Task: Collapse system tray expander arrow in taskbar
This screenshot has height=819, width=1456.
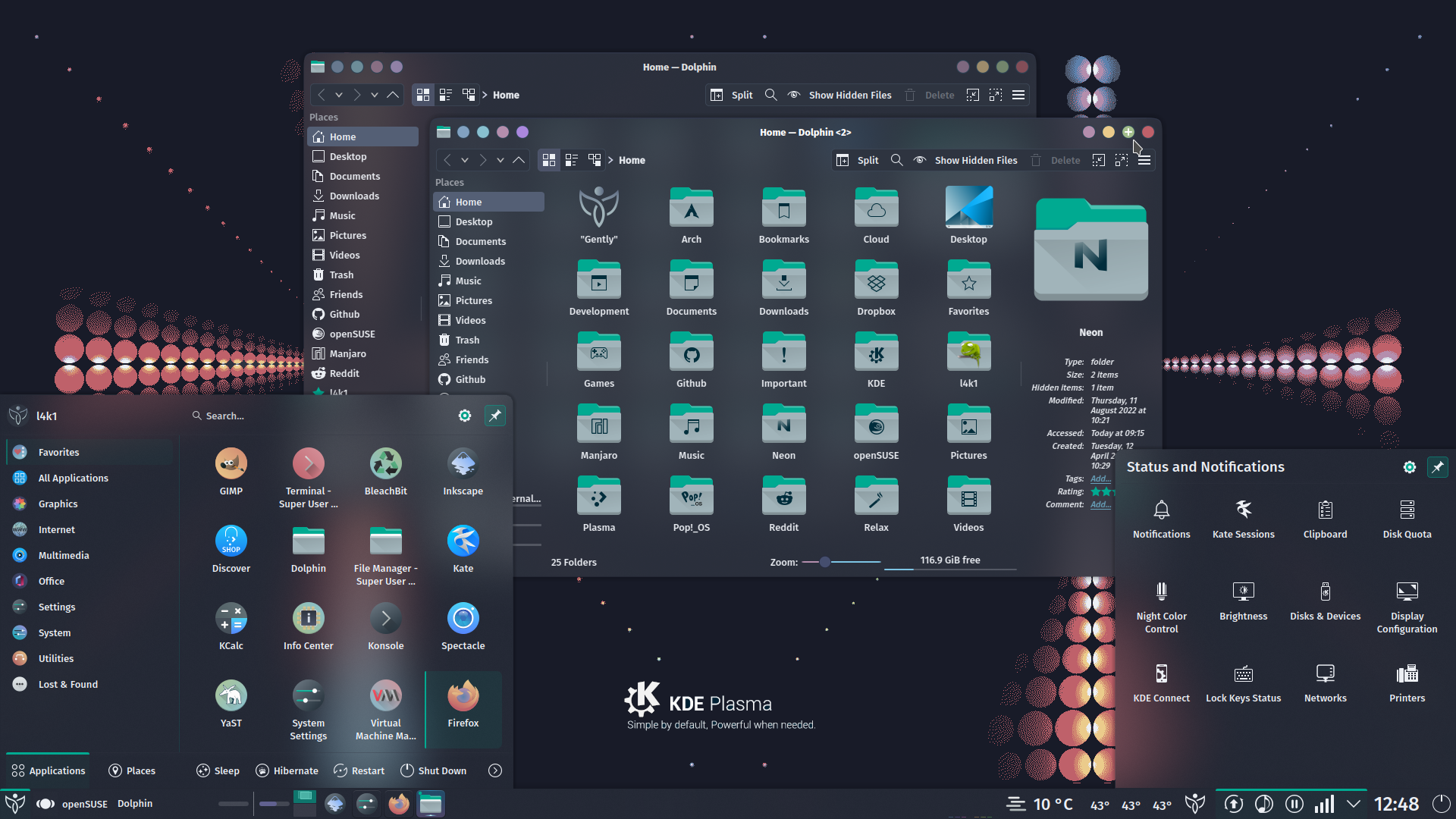Action: [1354, 804]
